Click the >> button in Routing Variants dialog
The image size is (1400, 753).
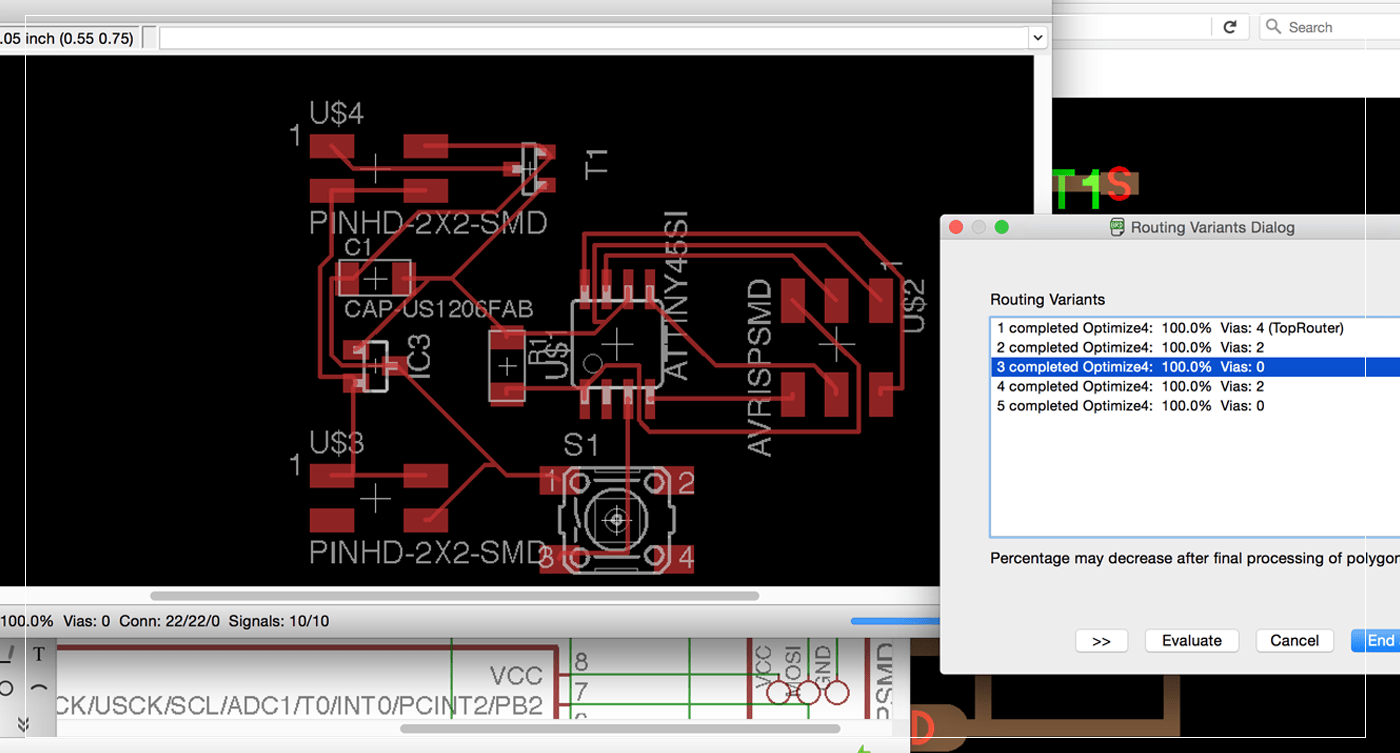[1101, 641]
